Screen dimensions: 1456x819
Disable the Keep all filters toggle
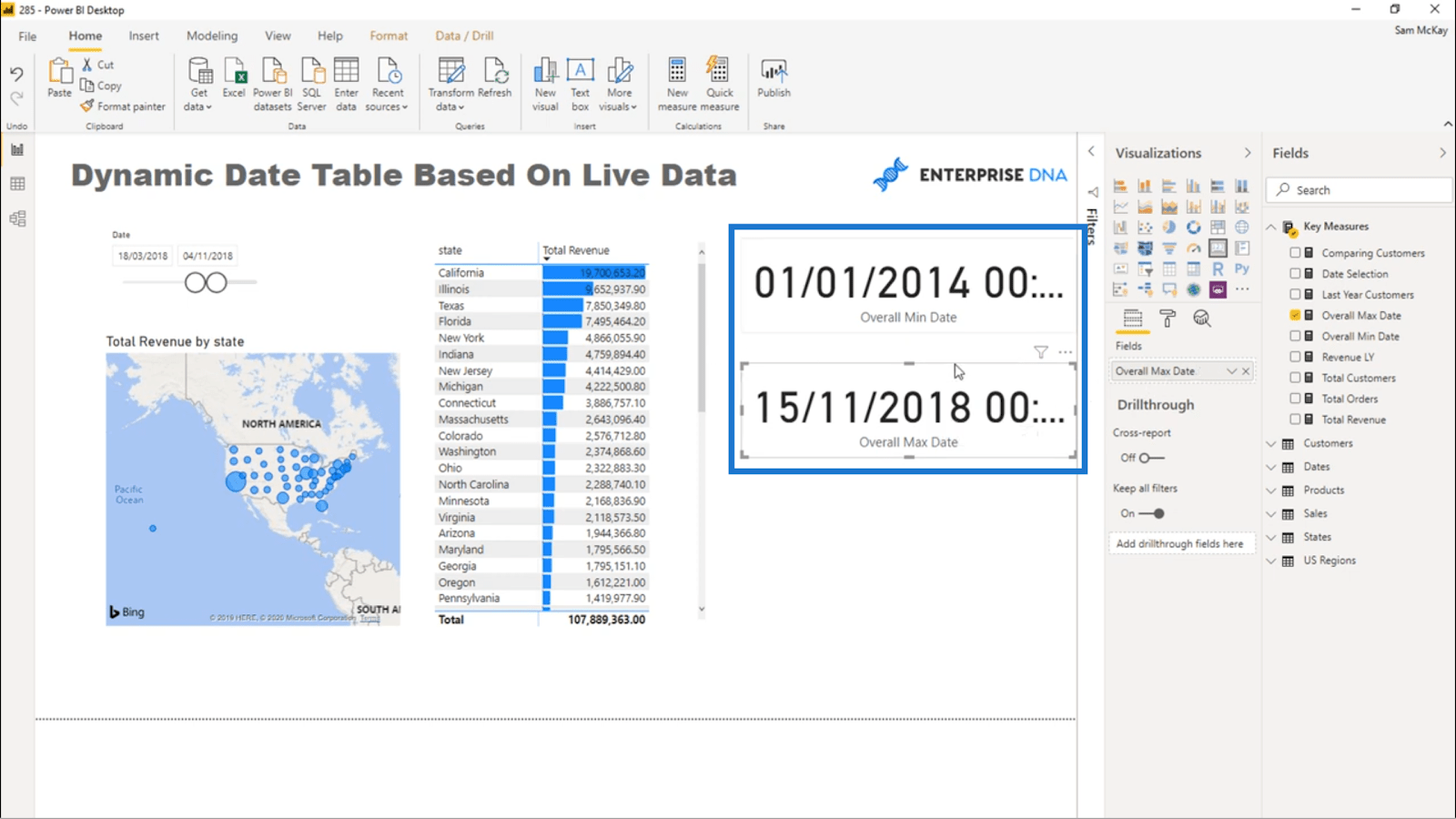point(1152,513)
